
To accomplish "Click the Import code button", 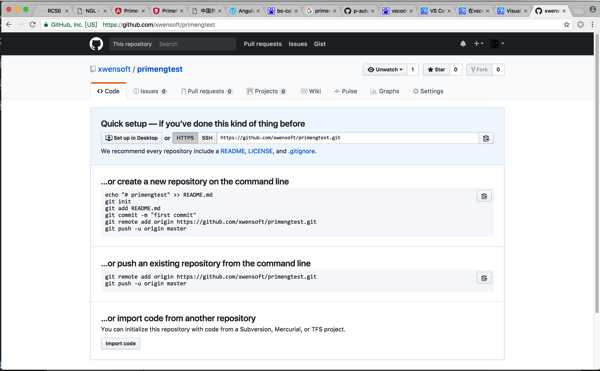I will (x=121, y=343).
